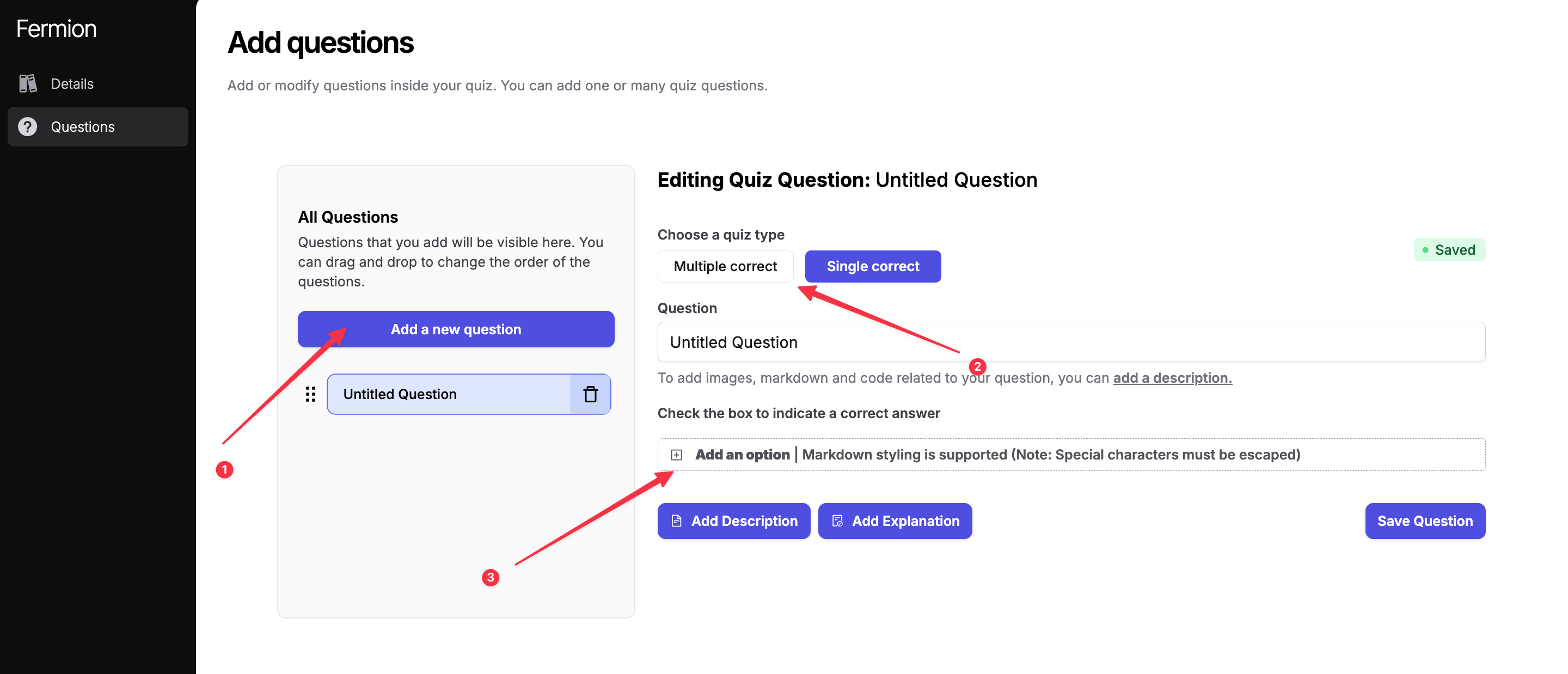The image size is (1568, 674).
Task: Select the Multiple correct quiz type
Action: click(x=725, y=266)
